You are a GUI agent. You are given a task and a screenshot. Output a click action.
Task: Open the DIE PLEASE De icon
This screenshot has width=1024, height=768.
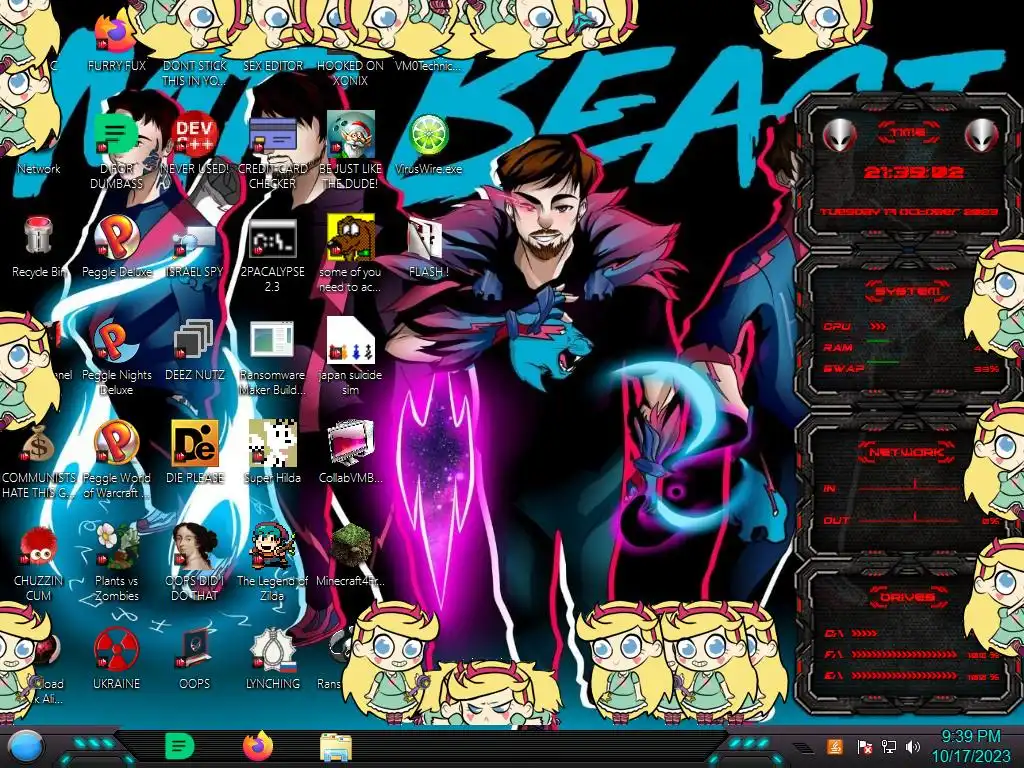194,443
